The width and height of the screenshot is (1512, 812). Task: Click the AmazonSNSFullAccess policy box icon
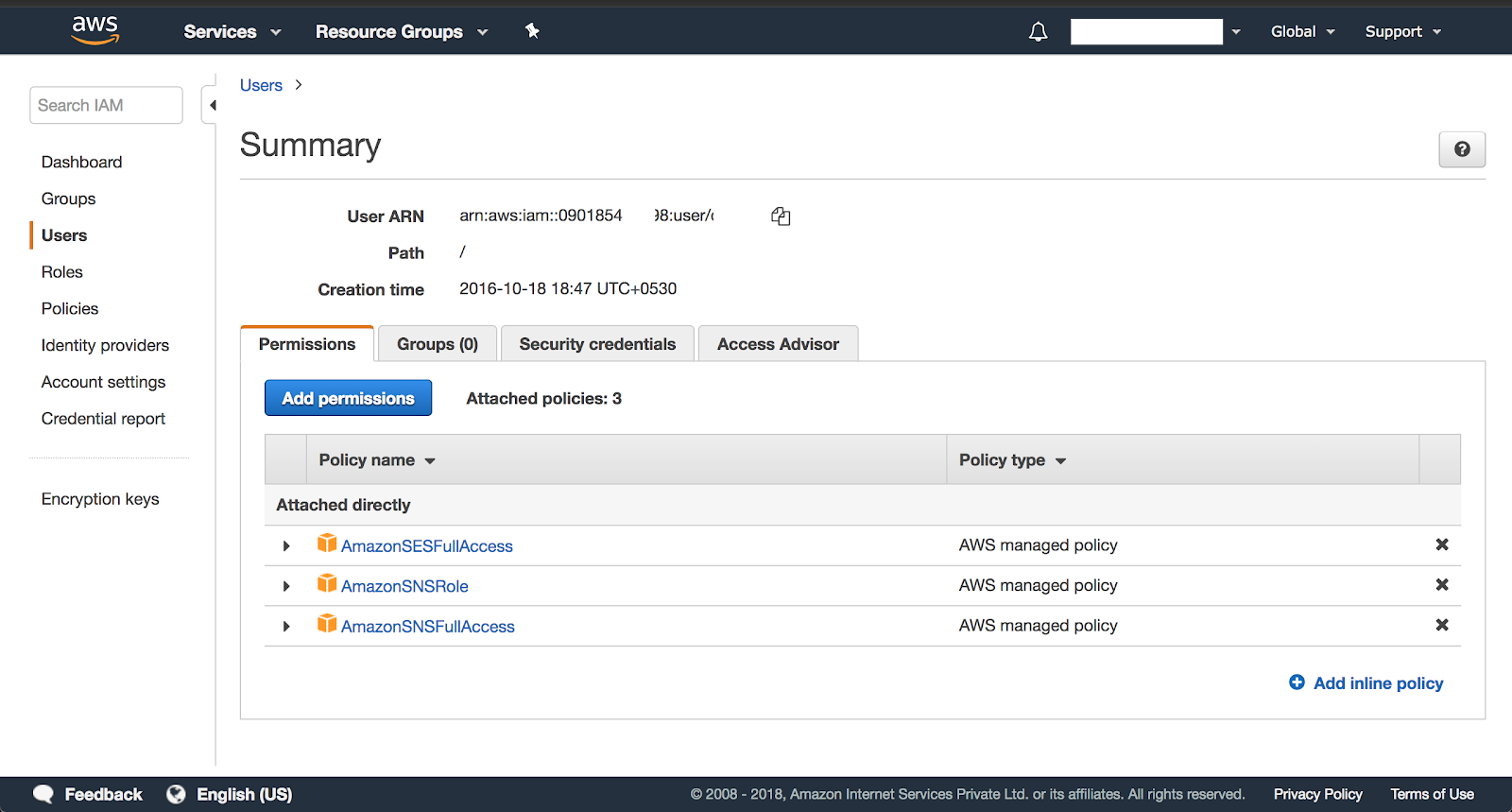(x=327, y=623)
